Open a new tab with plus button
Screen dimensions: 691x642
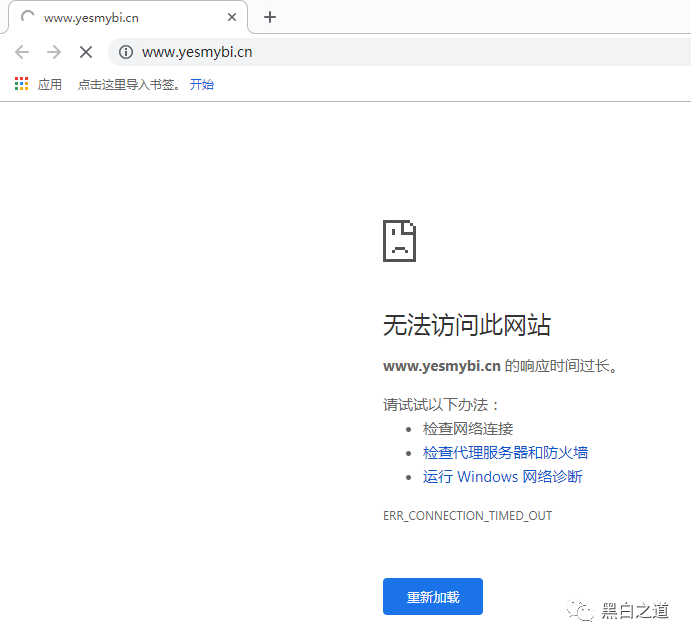pyautogui.click(x=270, y=17)
